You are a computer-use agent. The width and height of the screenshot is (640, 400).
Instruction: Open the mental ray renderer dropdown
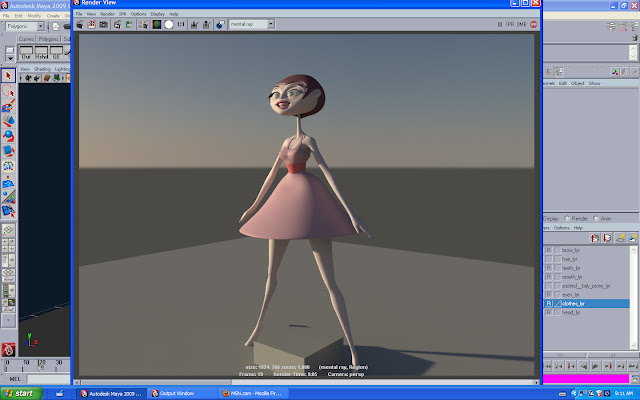[271, 24]
